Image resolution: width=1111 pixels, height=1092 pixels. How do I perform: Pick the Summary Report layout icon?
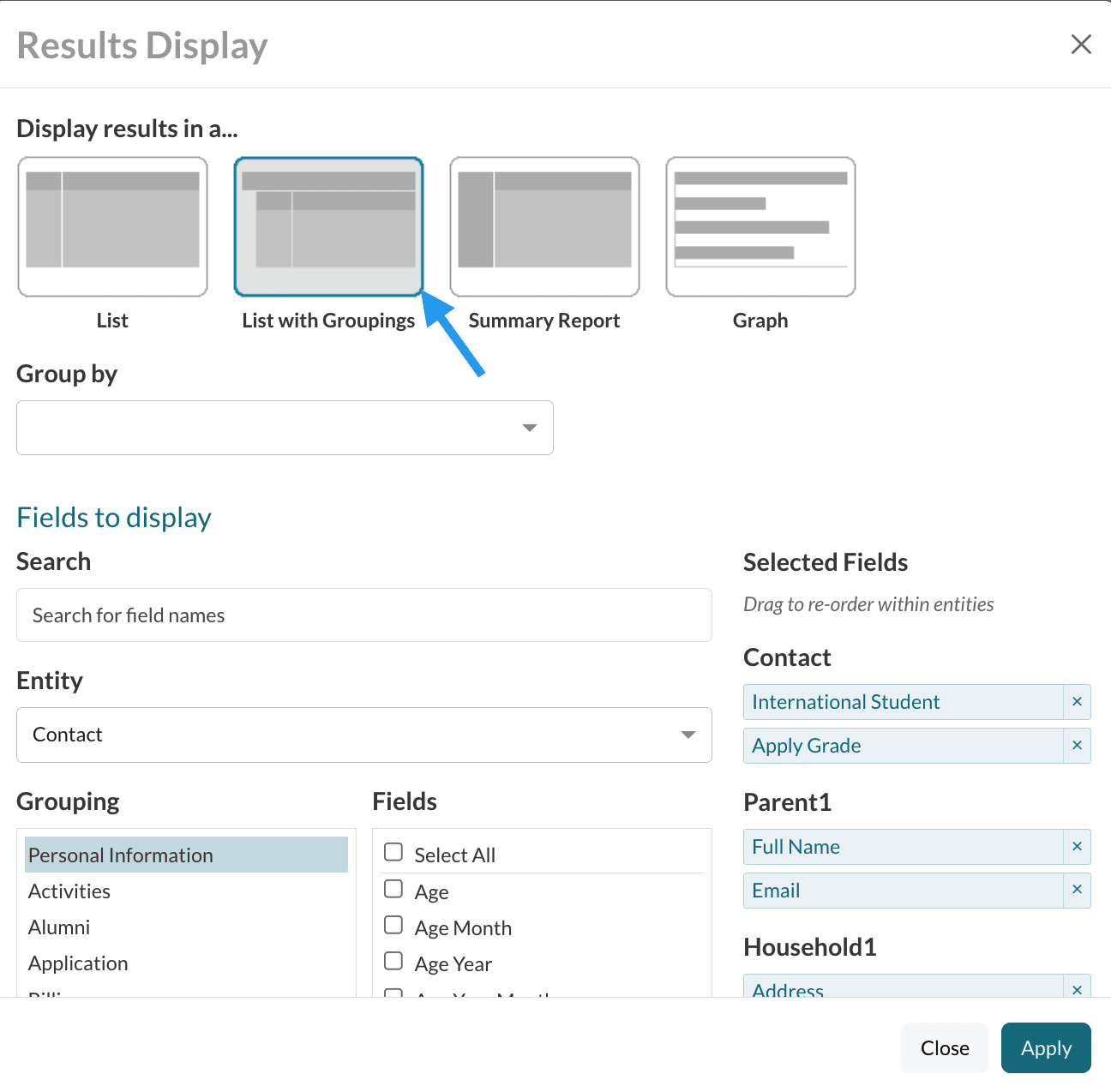tap(544, 226)
